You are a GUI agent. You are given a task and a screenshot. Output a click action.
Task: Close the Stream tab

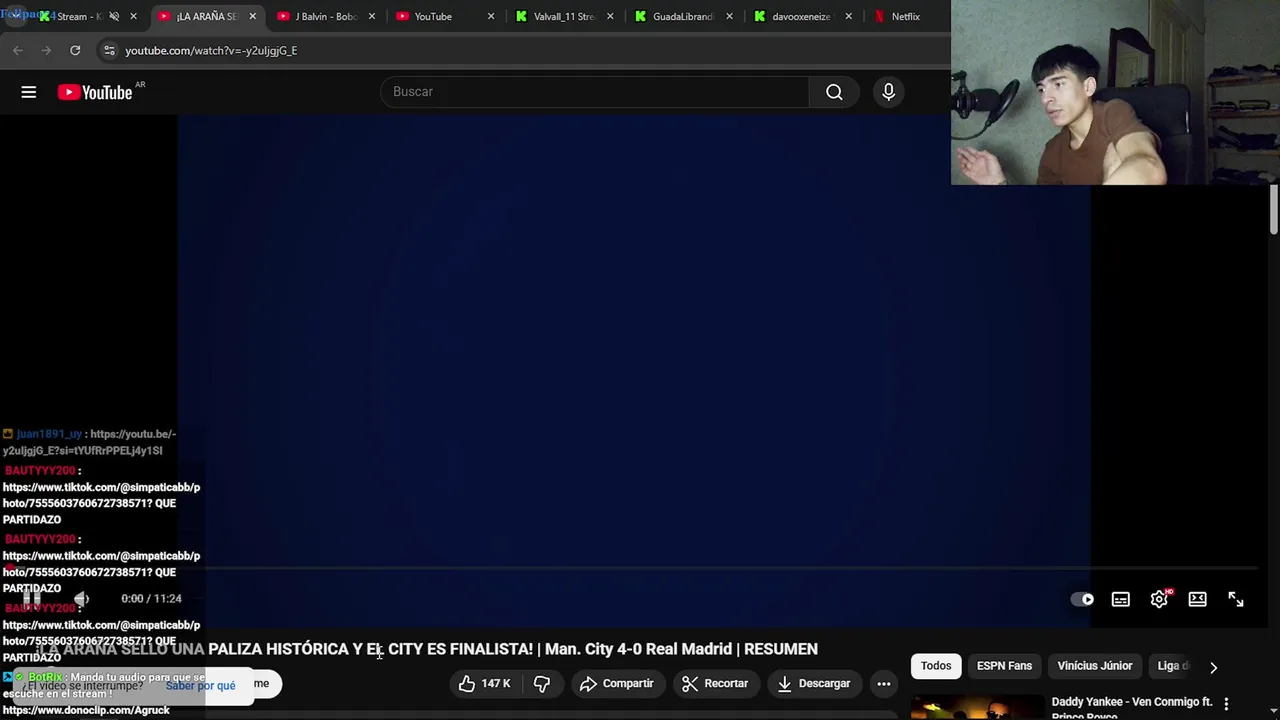(x=133, y=16)
